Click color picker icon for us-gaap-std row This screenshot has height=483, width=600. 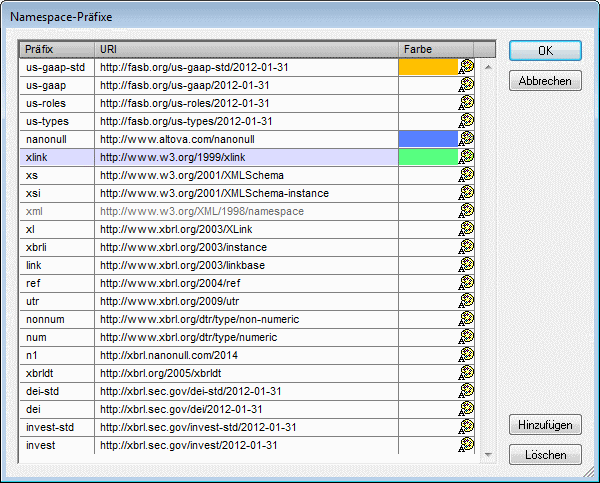tap(465, 68)
